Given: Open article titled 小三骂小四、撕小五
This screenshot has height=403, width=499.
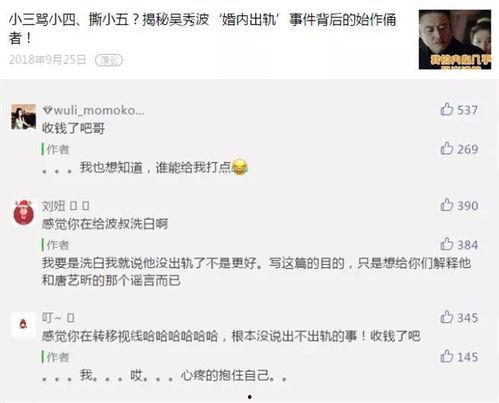Looking at the screenshot, I should coord(203,29).
